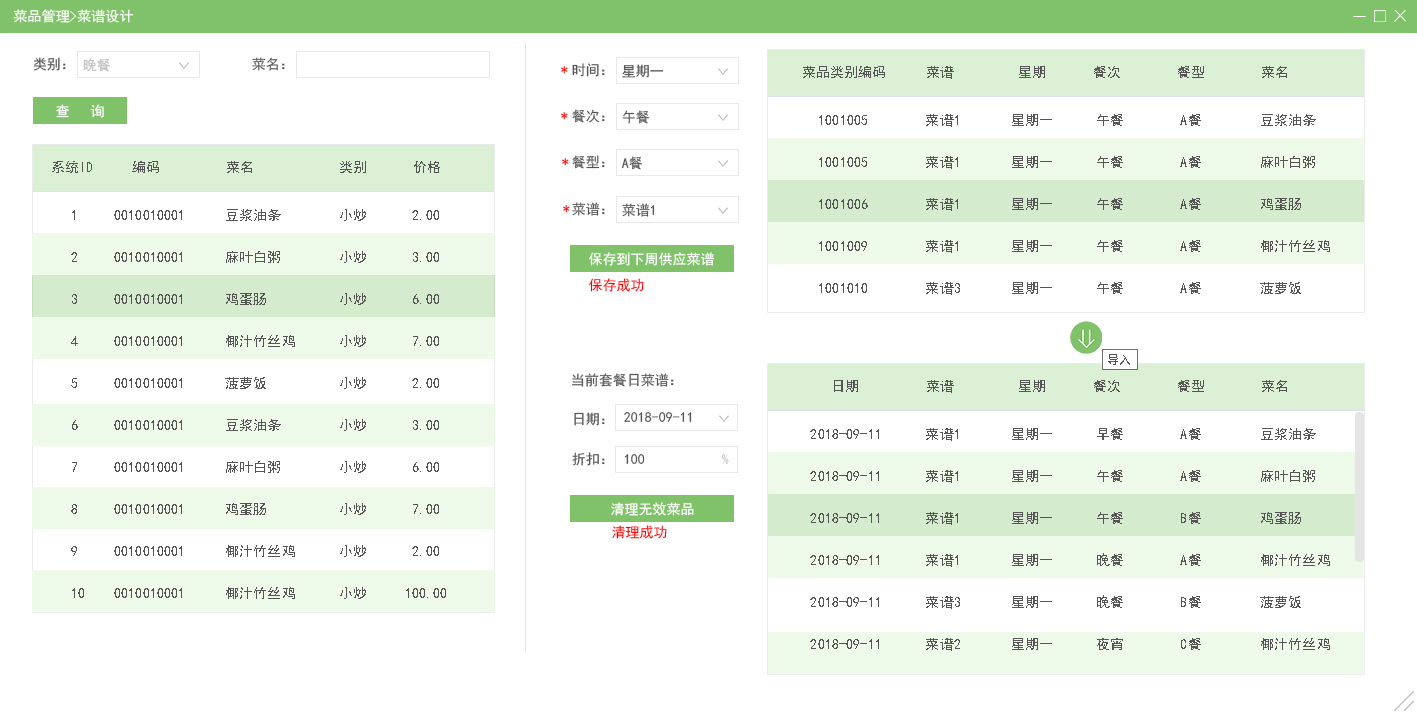Screen dimensions: 1417x713
Task: Open the 类别 dropdown showing 晚餐
Action: tap(138, 63)
